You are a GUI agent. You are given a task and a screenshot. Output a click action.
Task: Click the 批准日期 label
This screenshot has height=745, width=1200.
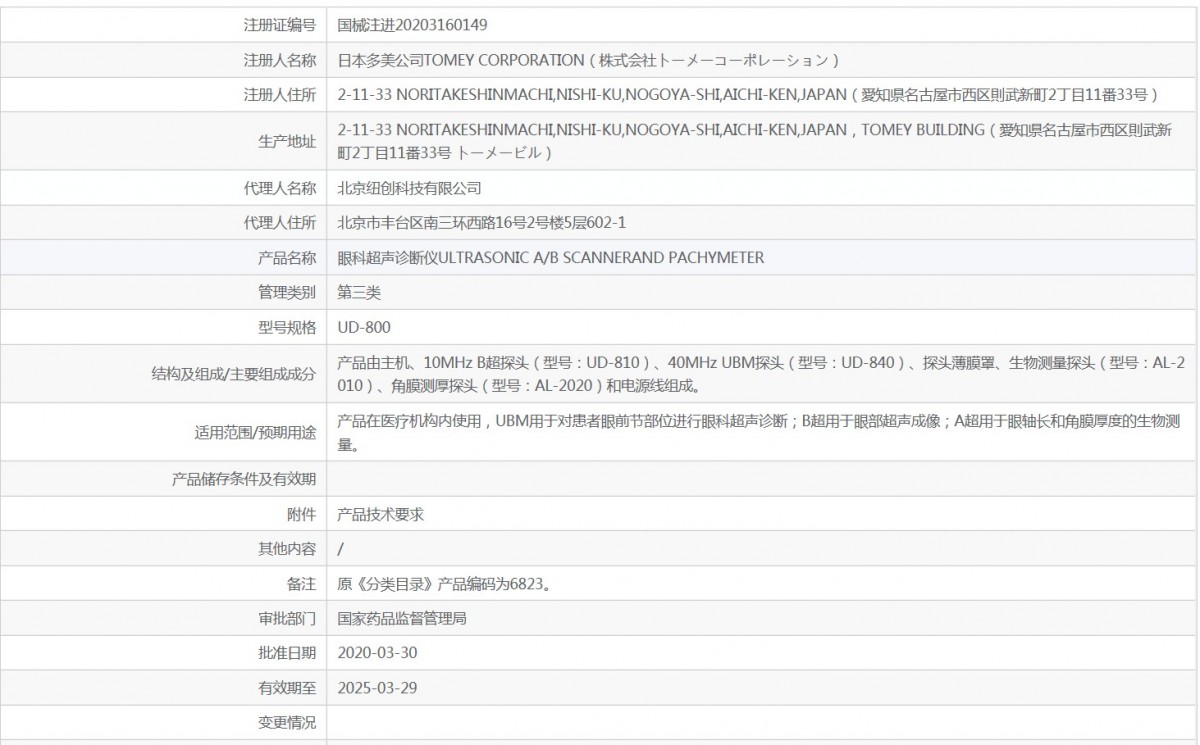[286, 653]
